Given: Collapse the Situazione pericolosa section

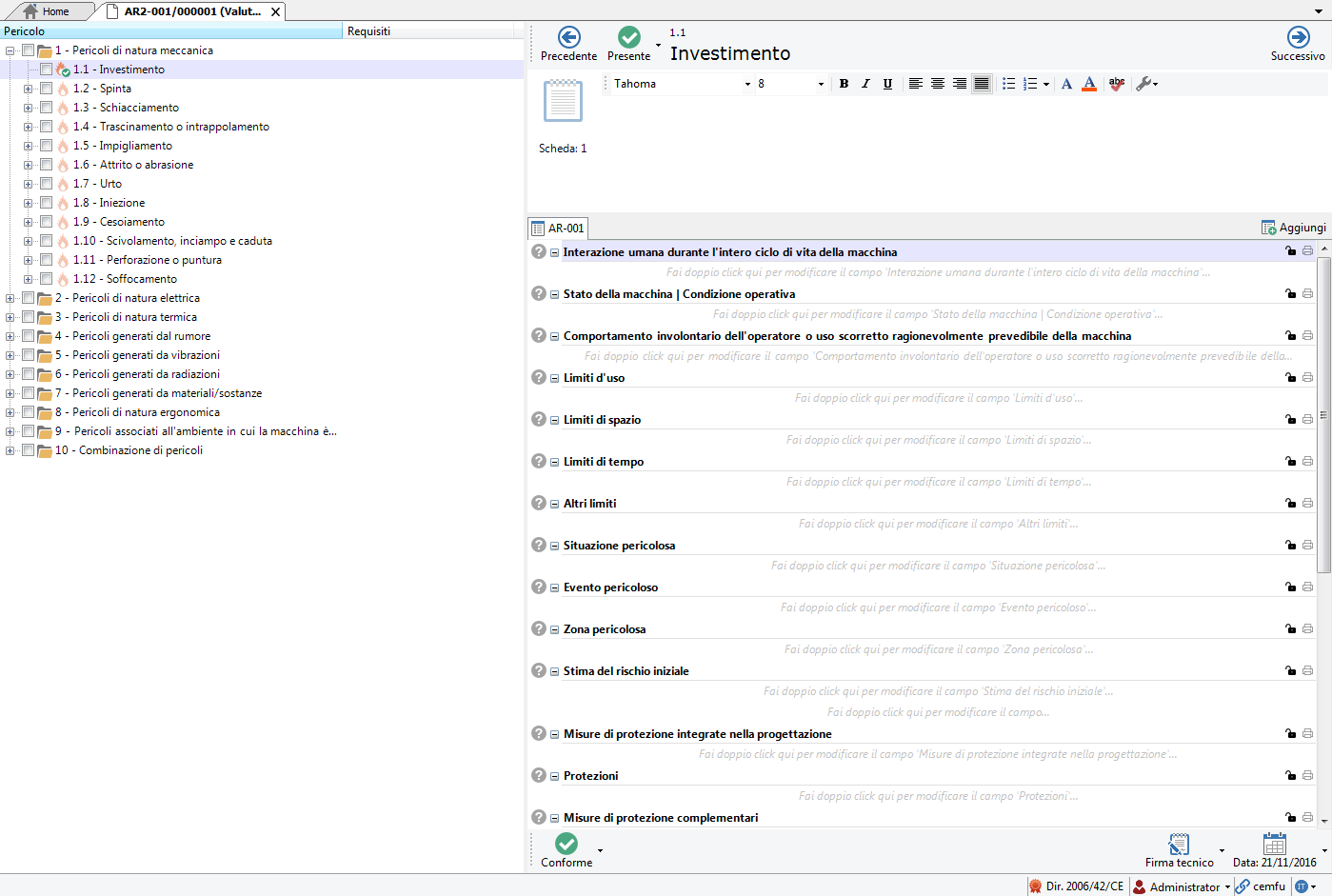Looking at the screenshot, I should (554, 546).
